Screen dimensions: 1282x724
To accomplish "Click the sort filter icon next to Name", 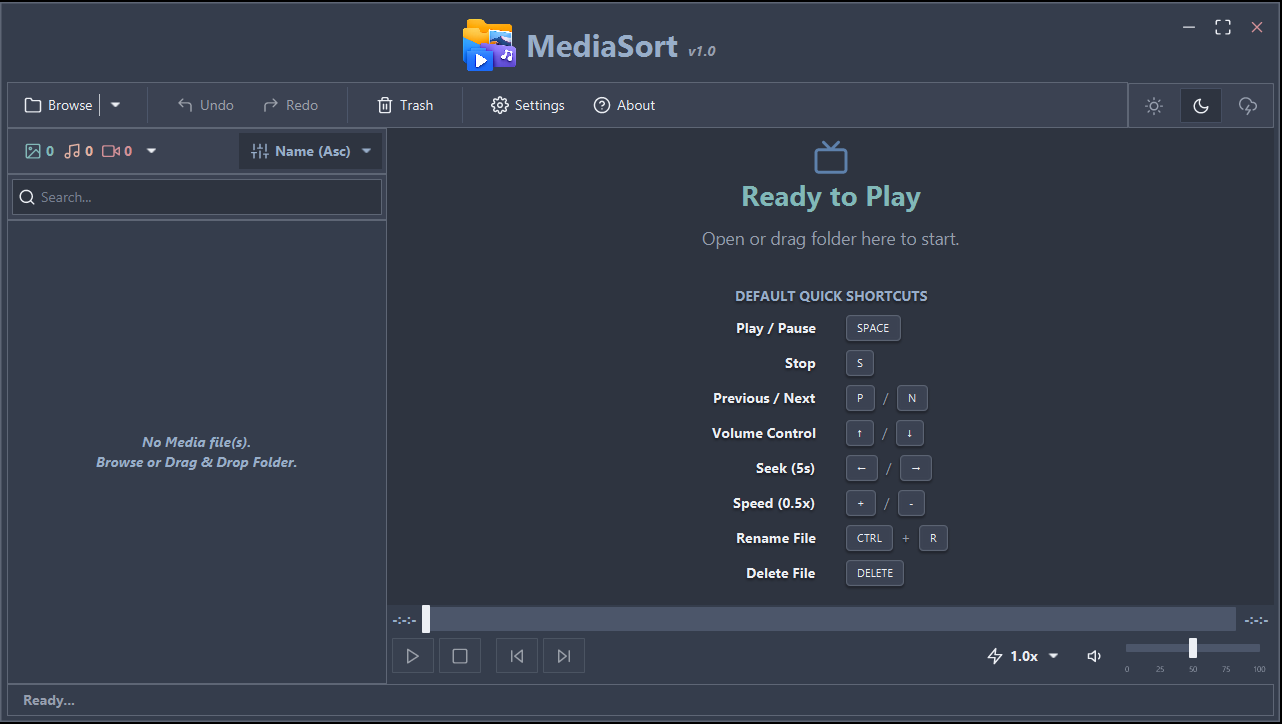I will (258, 150).
